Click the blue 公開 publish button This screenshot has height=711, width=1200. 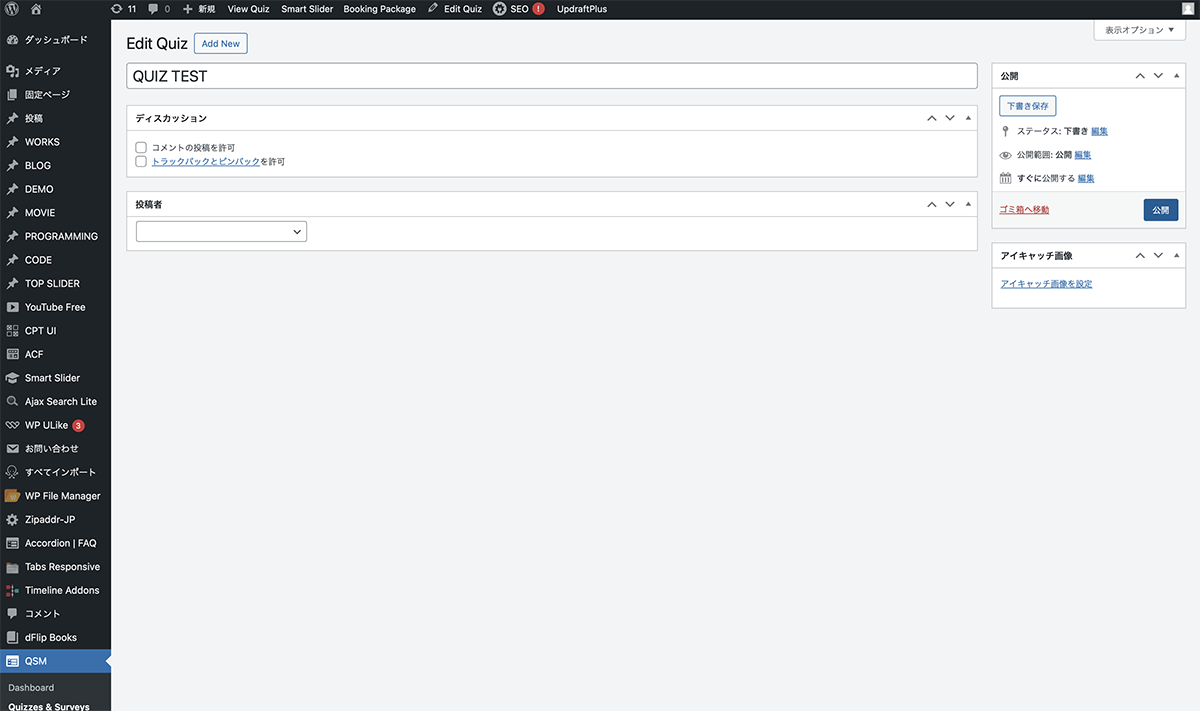coord(1160,210)
